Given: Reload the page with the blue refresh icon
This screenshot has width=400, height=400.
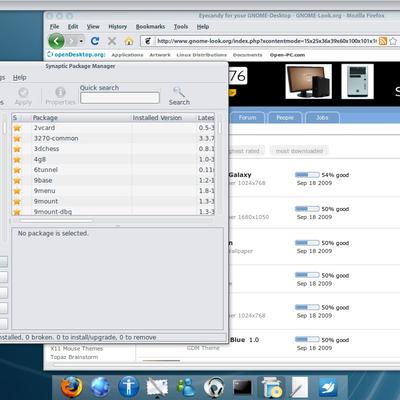Looking at the screenshot, I should click(x=95, y=41).
